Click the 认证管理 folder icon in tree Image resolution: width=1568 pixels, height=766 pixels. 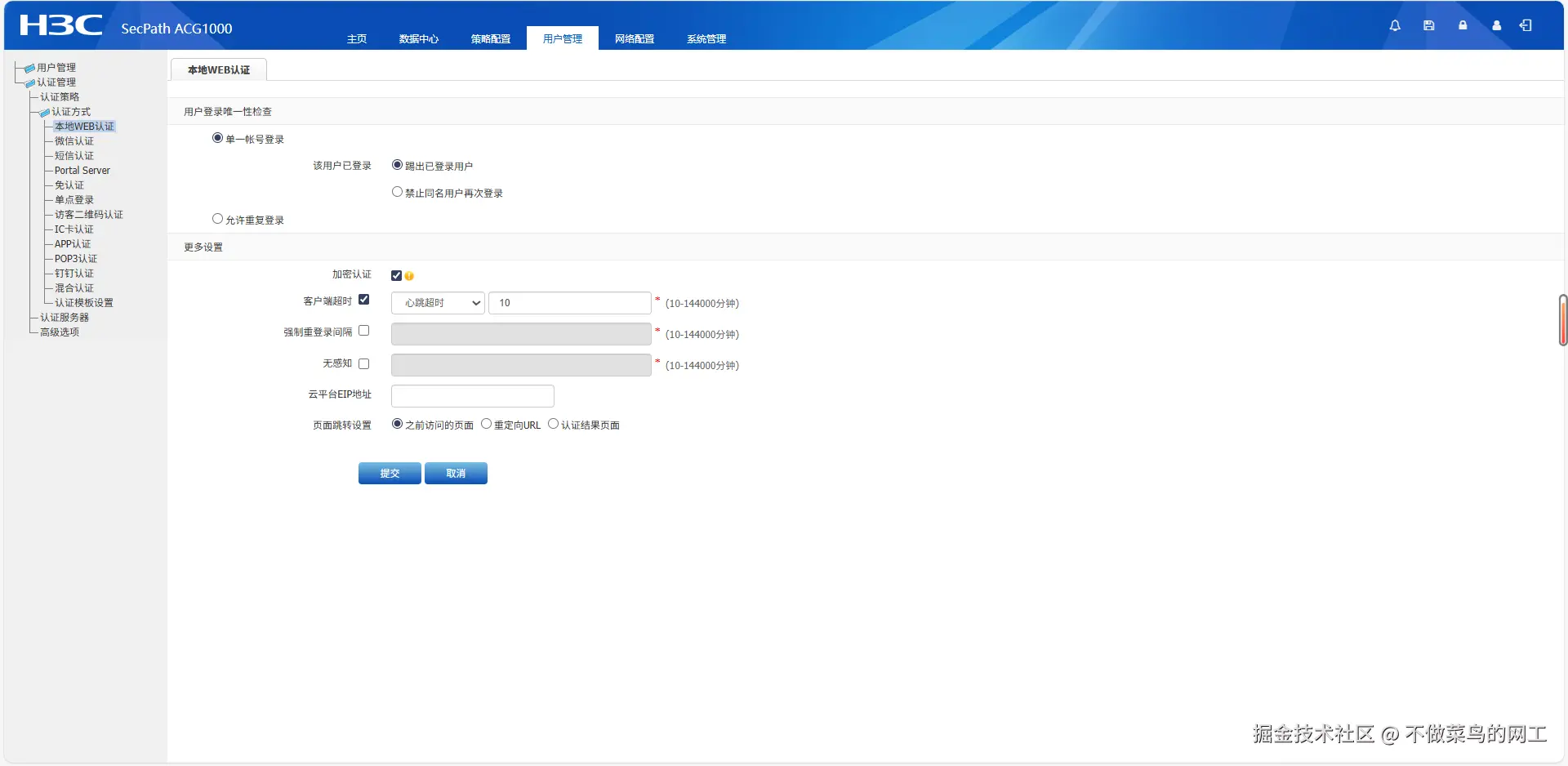[29, 82]
